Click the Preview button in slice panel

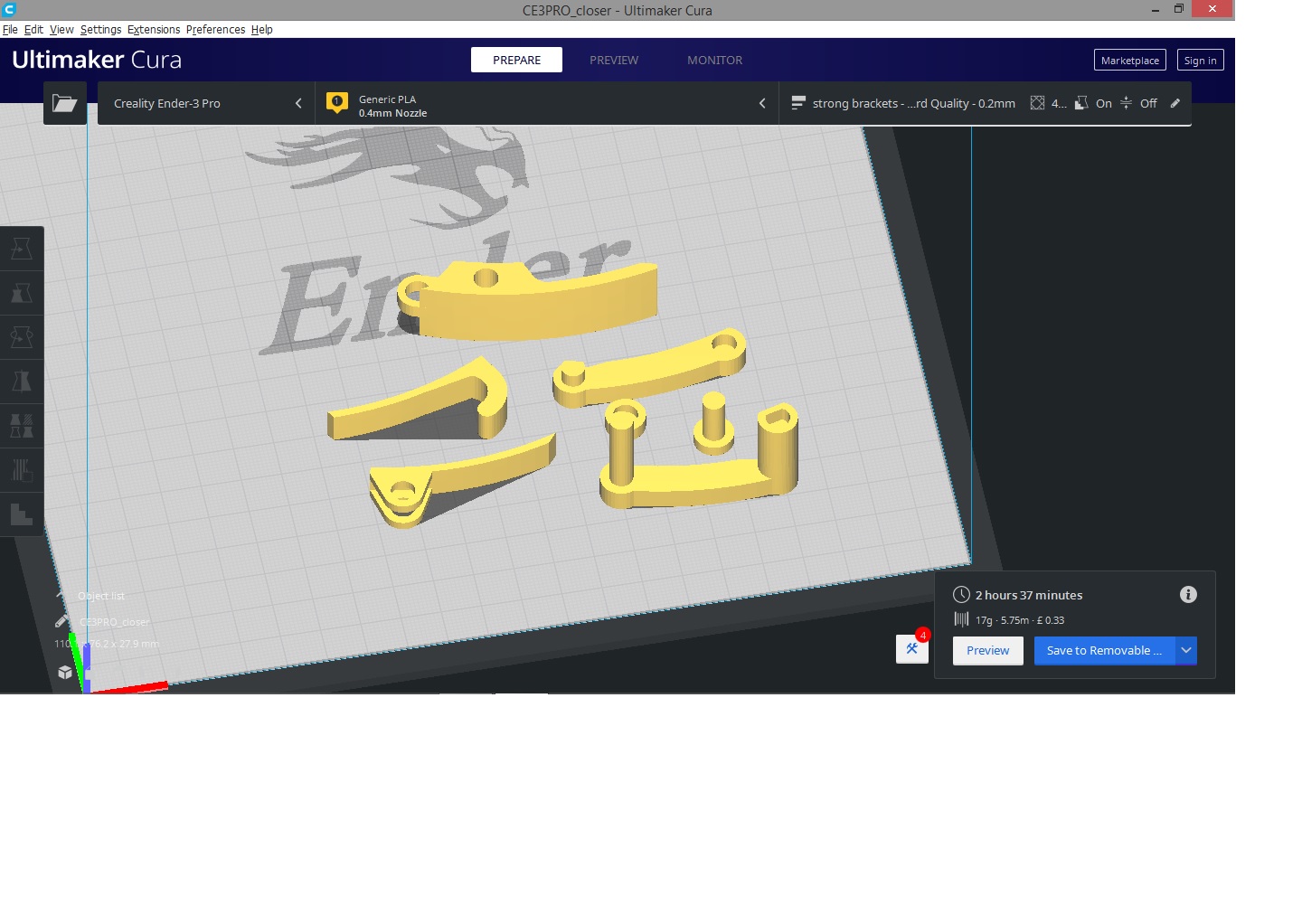pos(987,650)
